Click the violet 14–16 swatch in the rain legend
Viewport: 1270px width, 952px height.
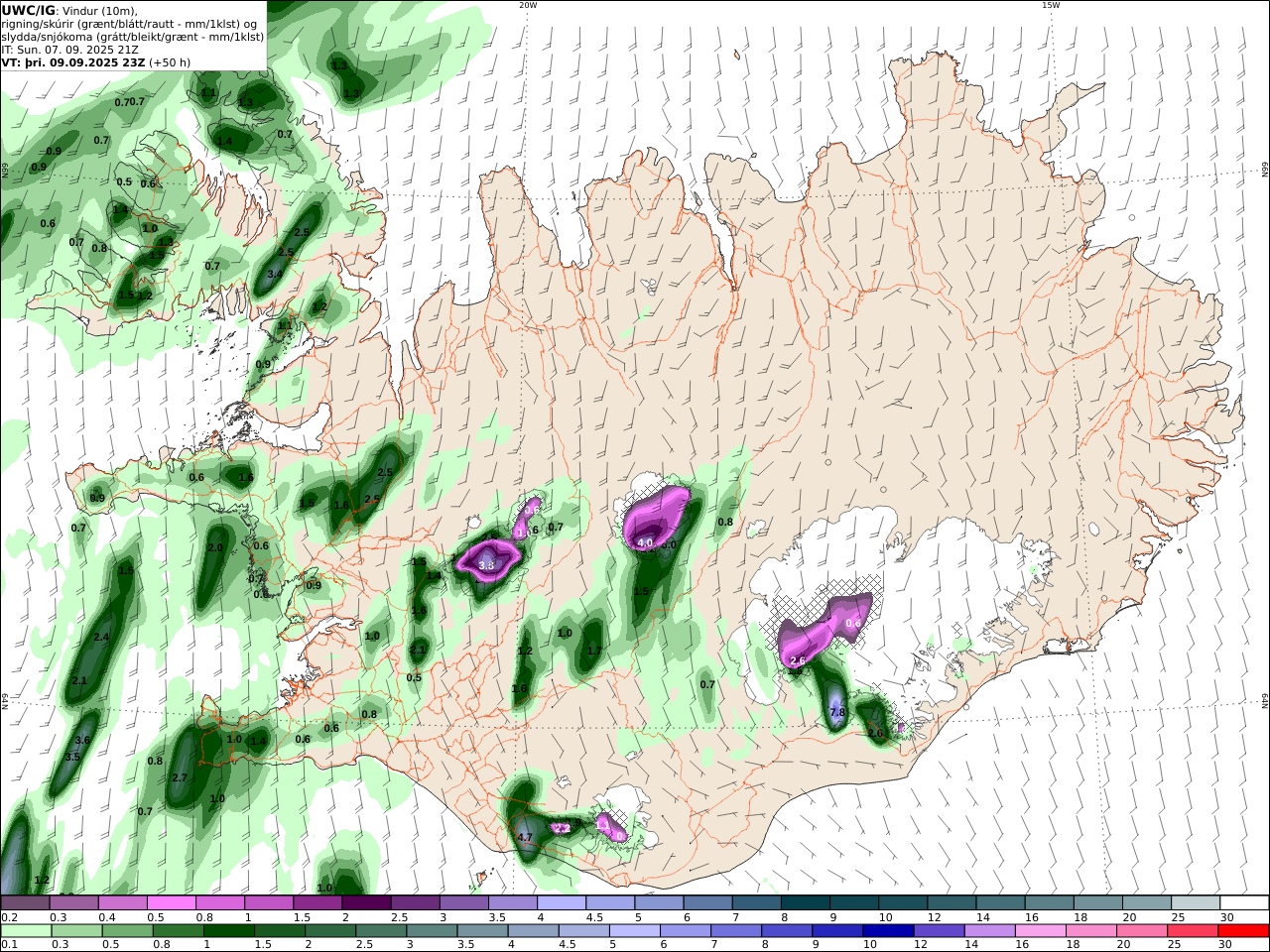point(989,931)
